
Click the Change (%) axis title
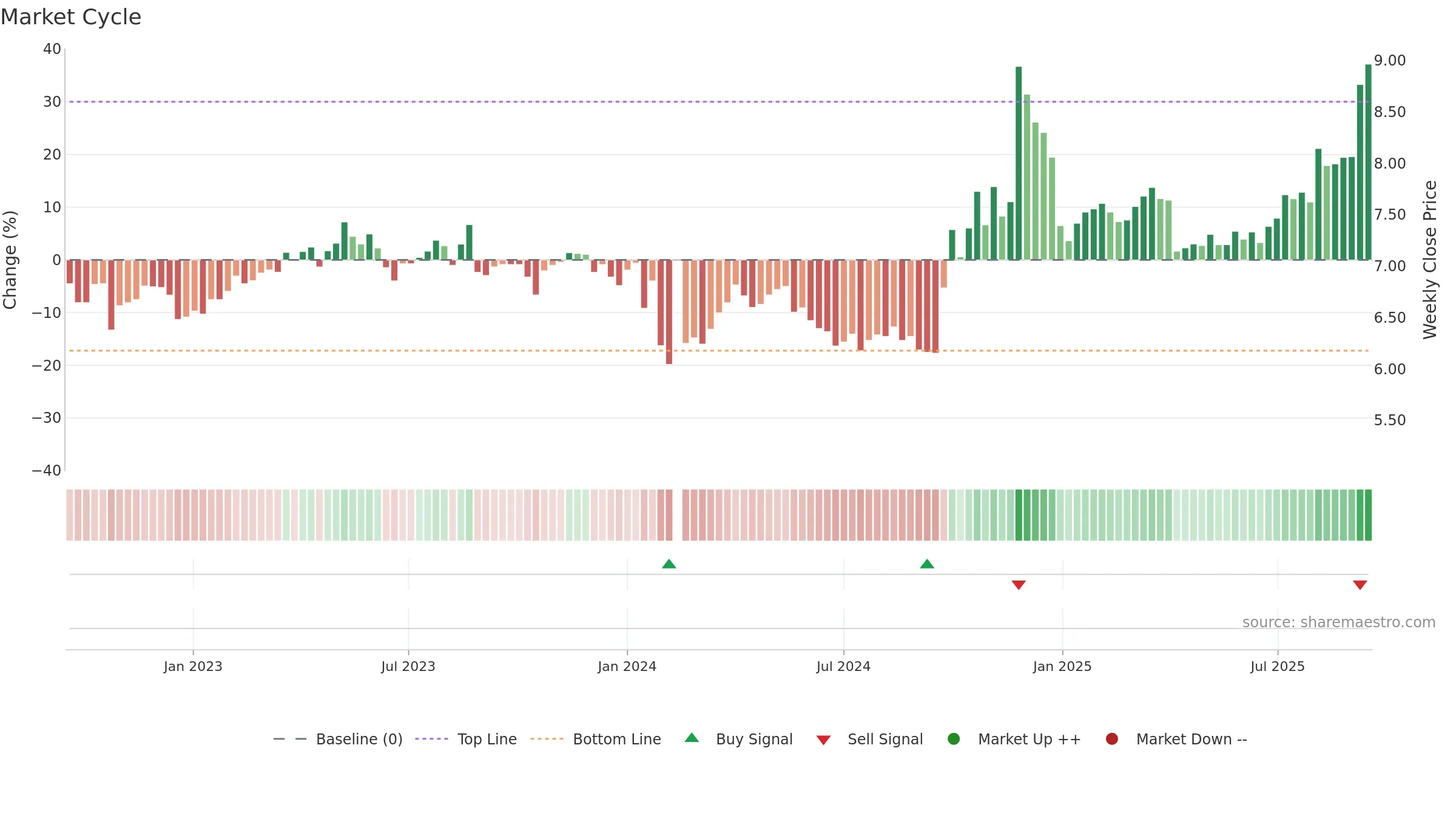(x=10, y=260)
